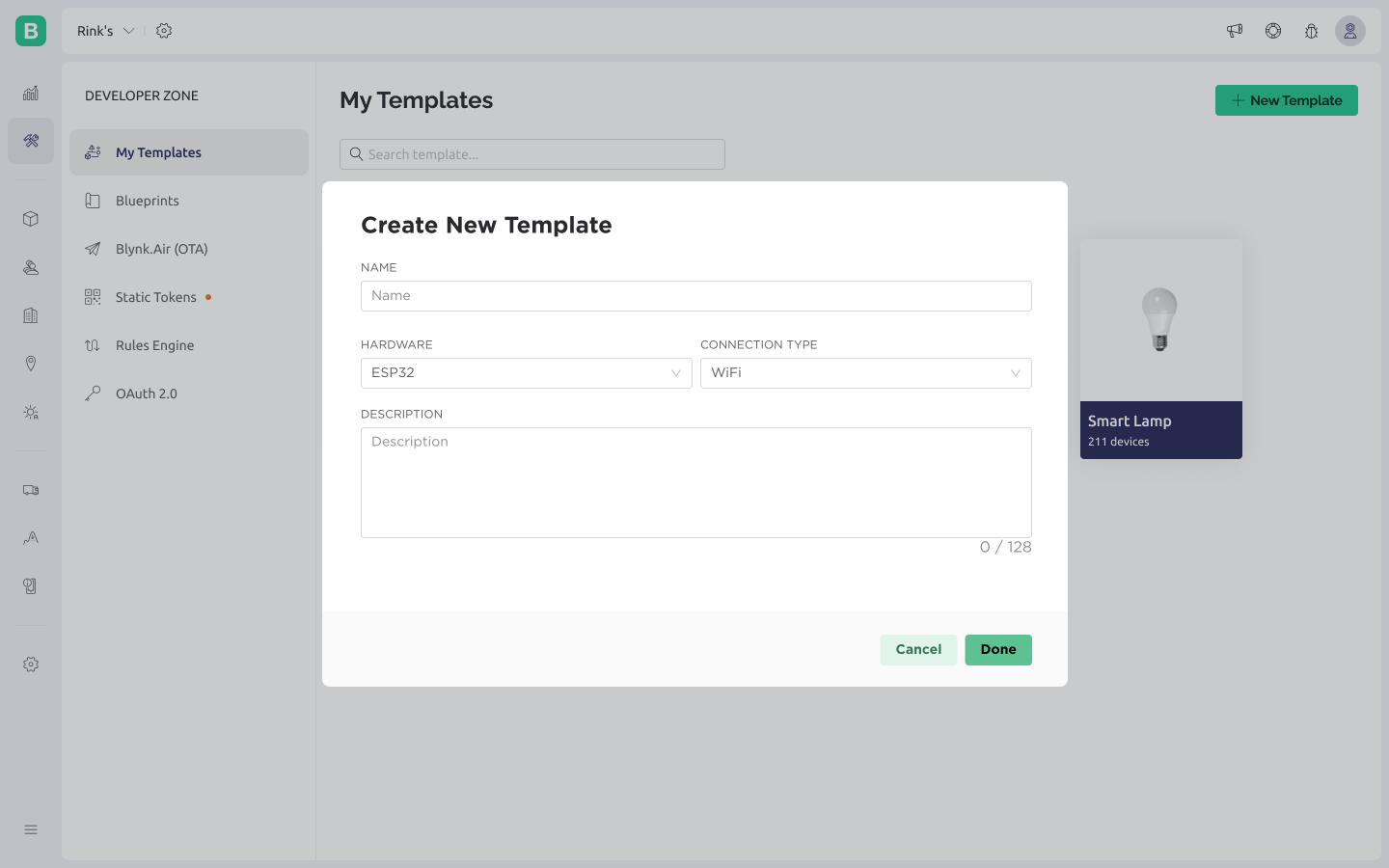
Task: Click the Automations icon in the sidebar
Action: click(30, 412)
